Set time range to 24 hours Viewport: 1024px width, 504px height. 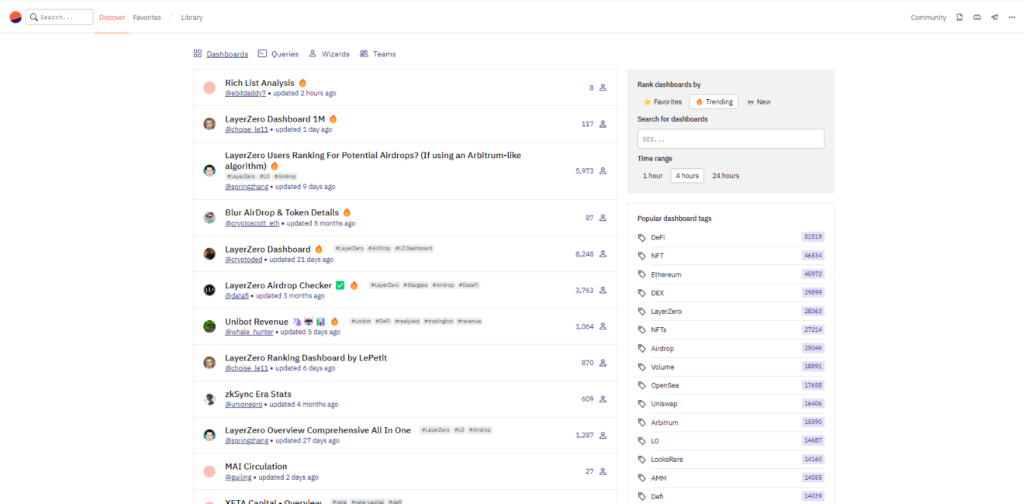click(x=724, y=176)
